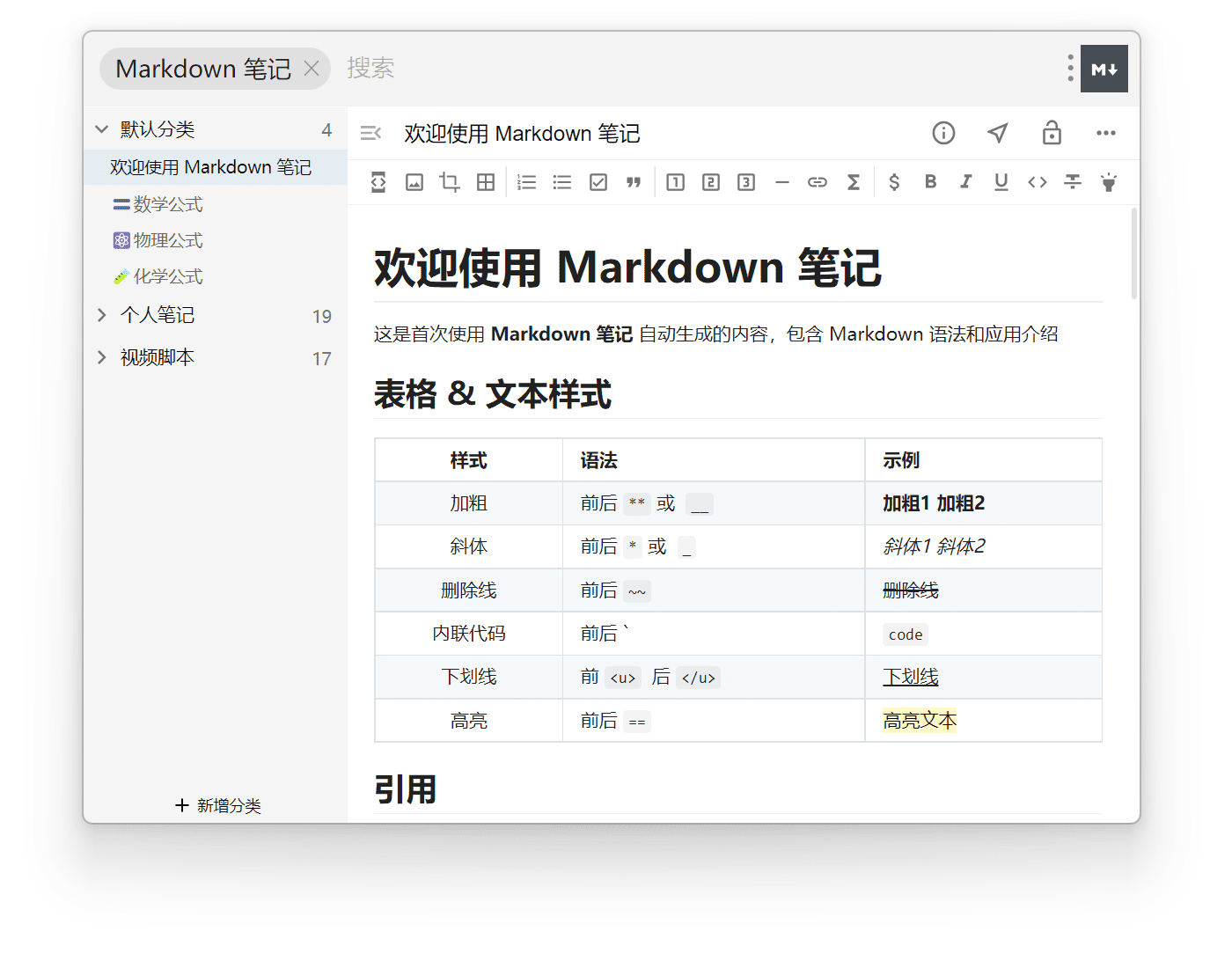Apply heading level 1
The height and width of the screenshot is (968, 1232).
(x=676, y=182)
